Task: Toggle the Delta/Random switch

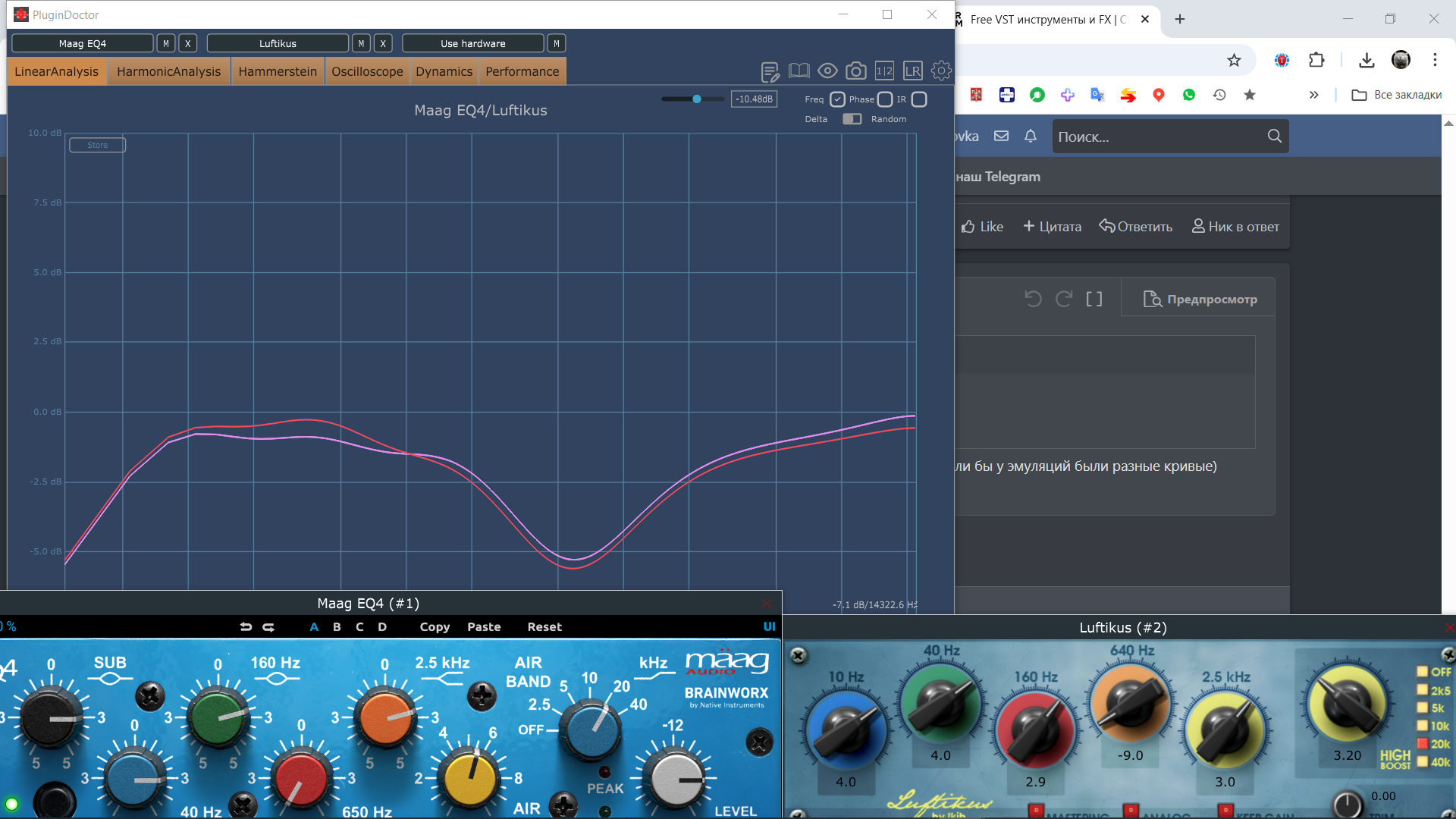Action: click(852, 119)
